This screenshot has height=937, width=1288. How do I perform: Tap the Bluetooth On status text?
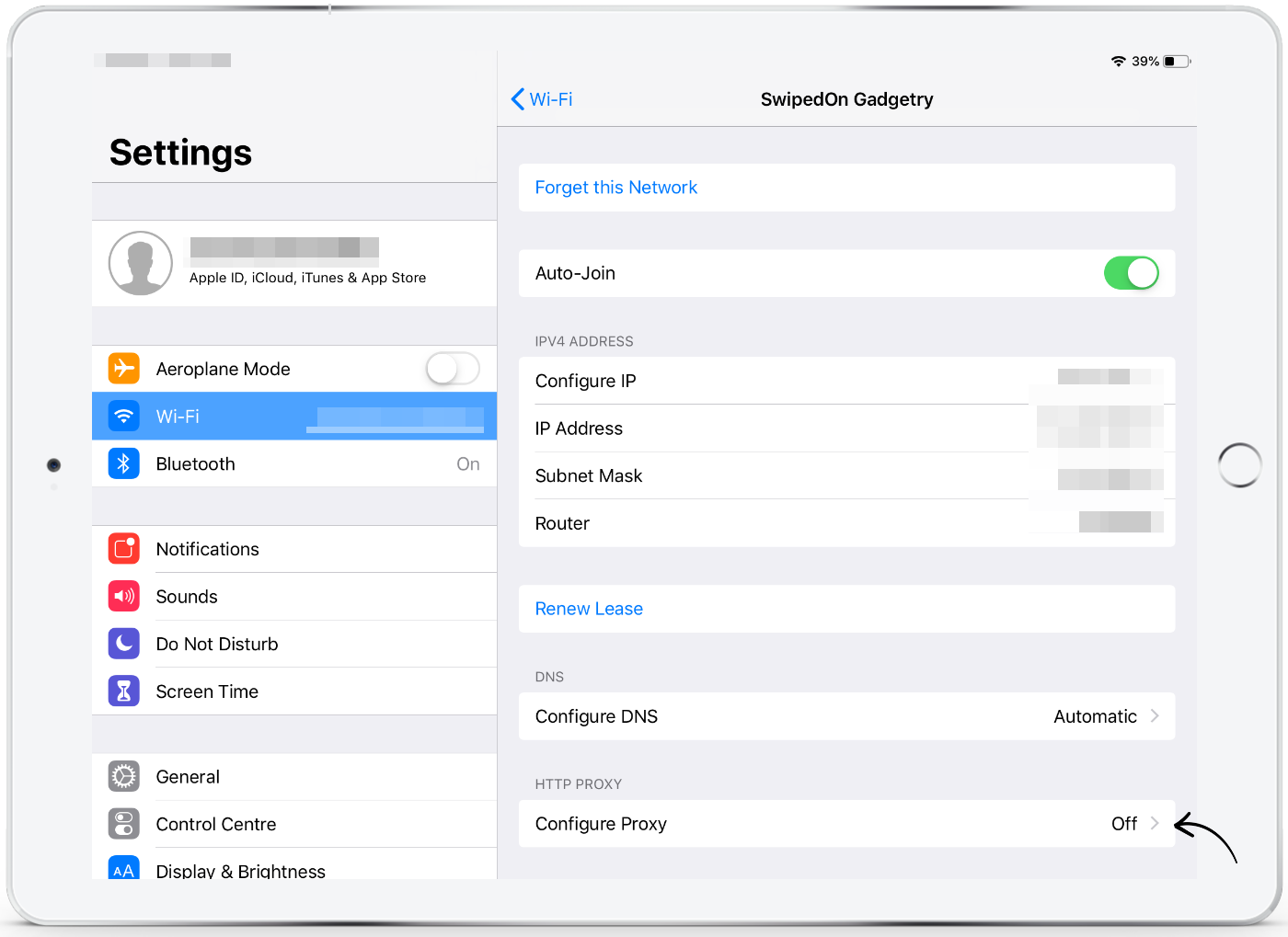click(468, 464)
